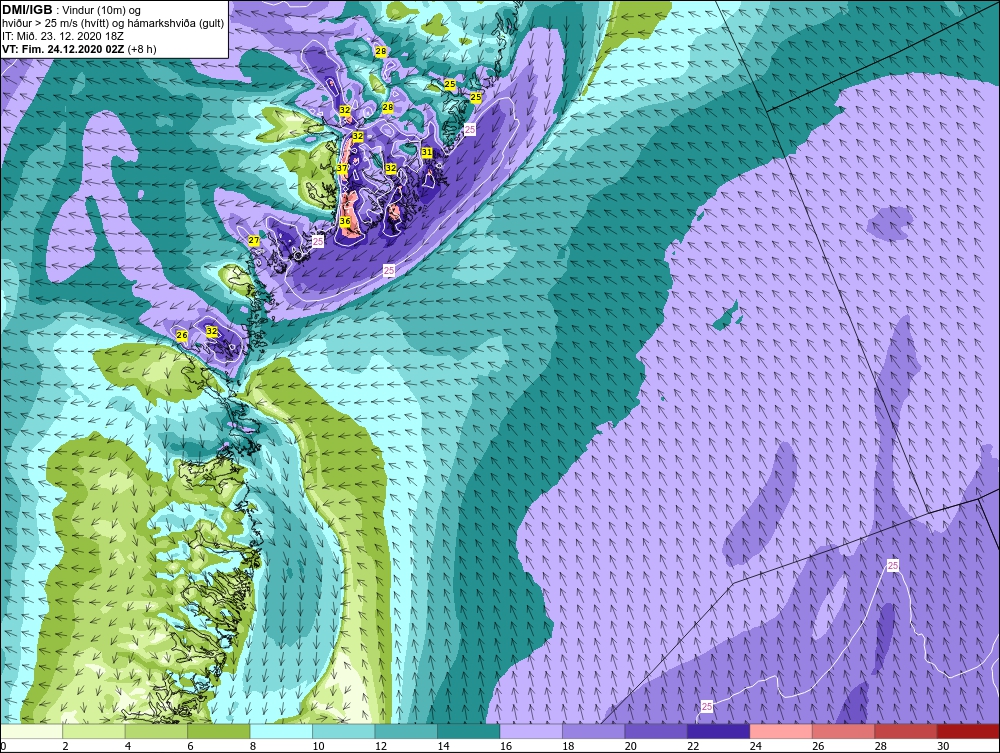Pick the legend swatch between 26 and 28
Viewport: 1000px width, 753px height.
click(x=844, y=731)
